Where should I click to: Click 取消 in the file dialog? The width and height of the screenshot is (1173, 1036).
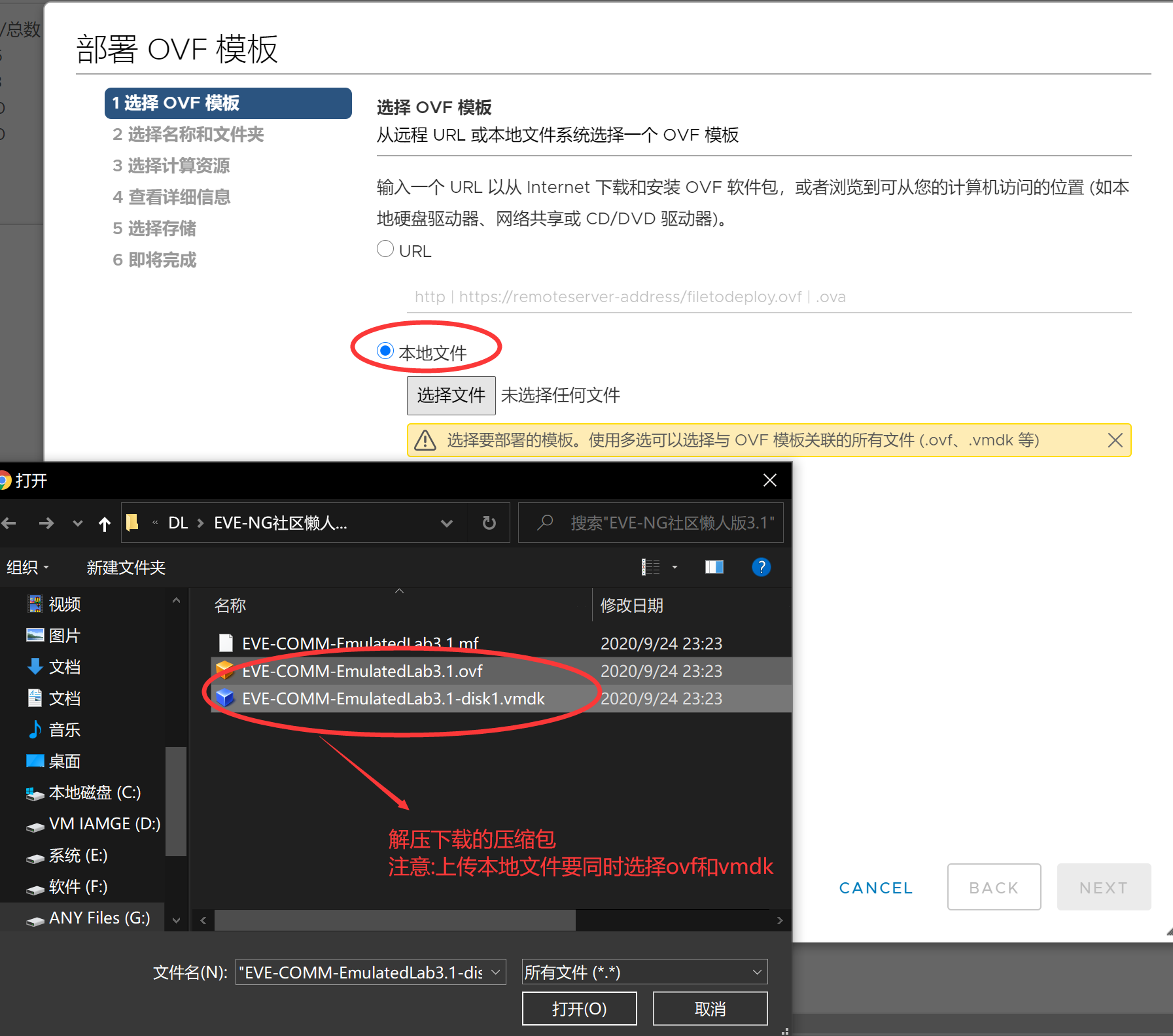710,1009
